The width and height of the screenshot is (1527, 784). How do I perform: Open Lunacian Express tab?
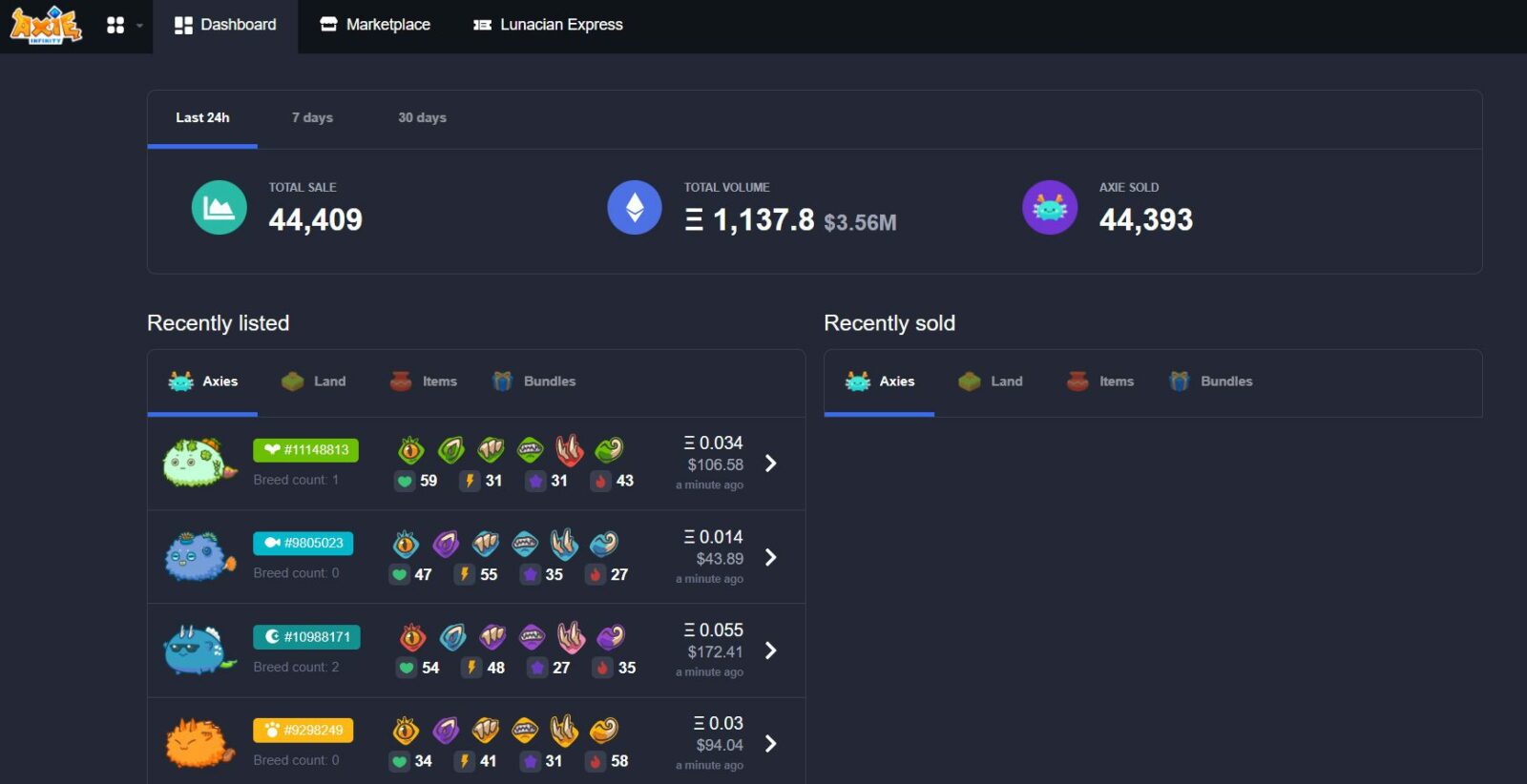point(548,26)
